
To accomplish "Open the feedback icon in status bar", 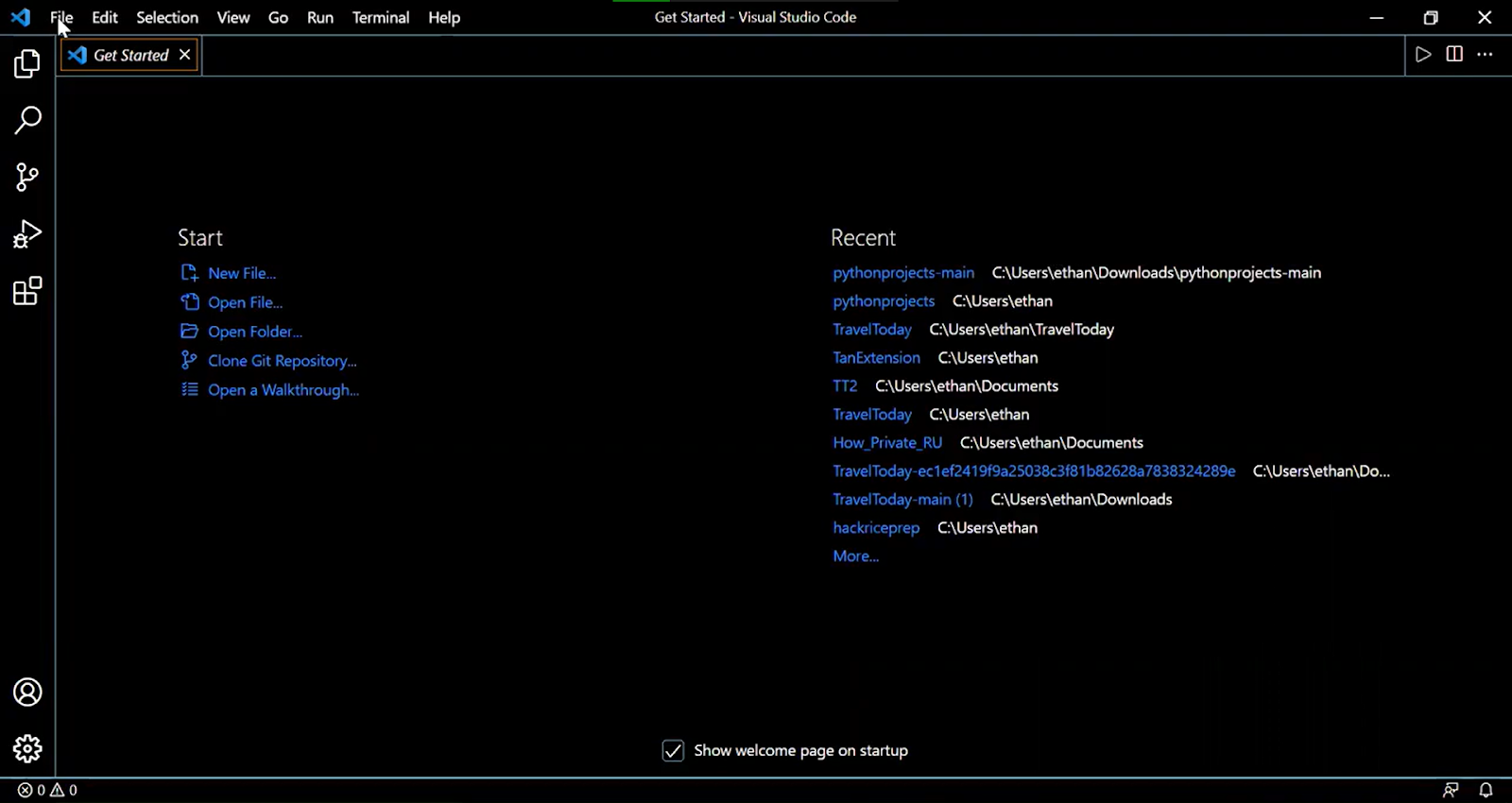I will [1451, 790].
